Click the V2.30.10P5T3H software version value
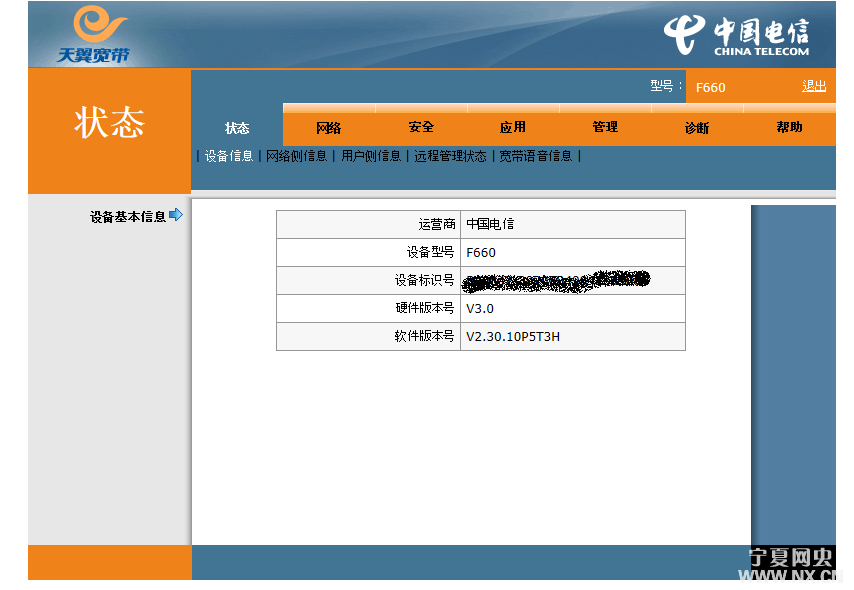854x590 pixels. (513, 337)
